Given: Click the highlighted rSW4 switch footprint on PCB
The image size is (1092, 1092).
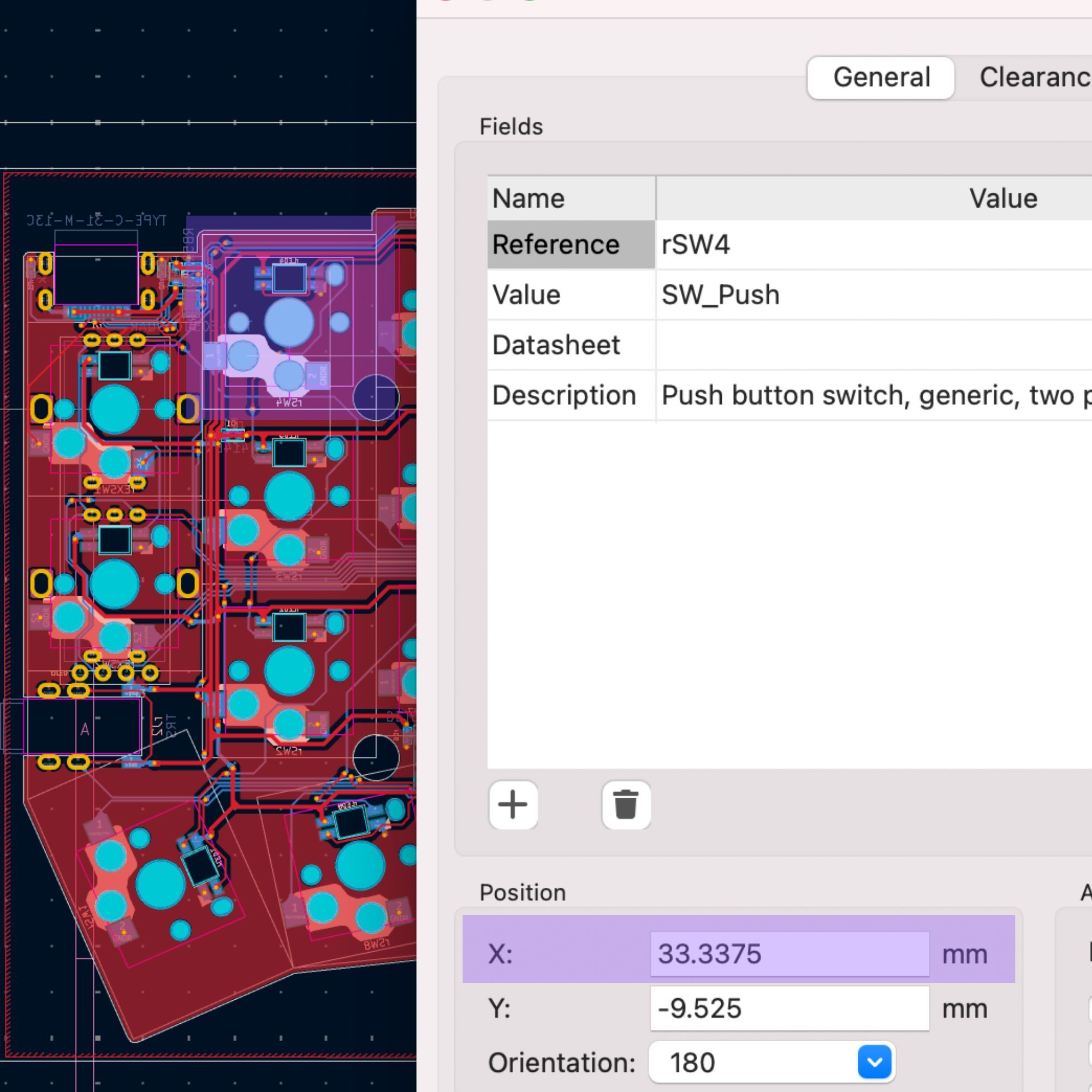Looking at the screenshot, I should [289, 322].
